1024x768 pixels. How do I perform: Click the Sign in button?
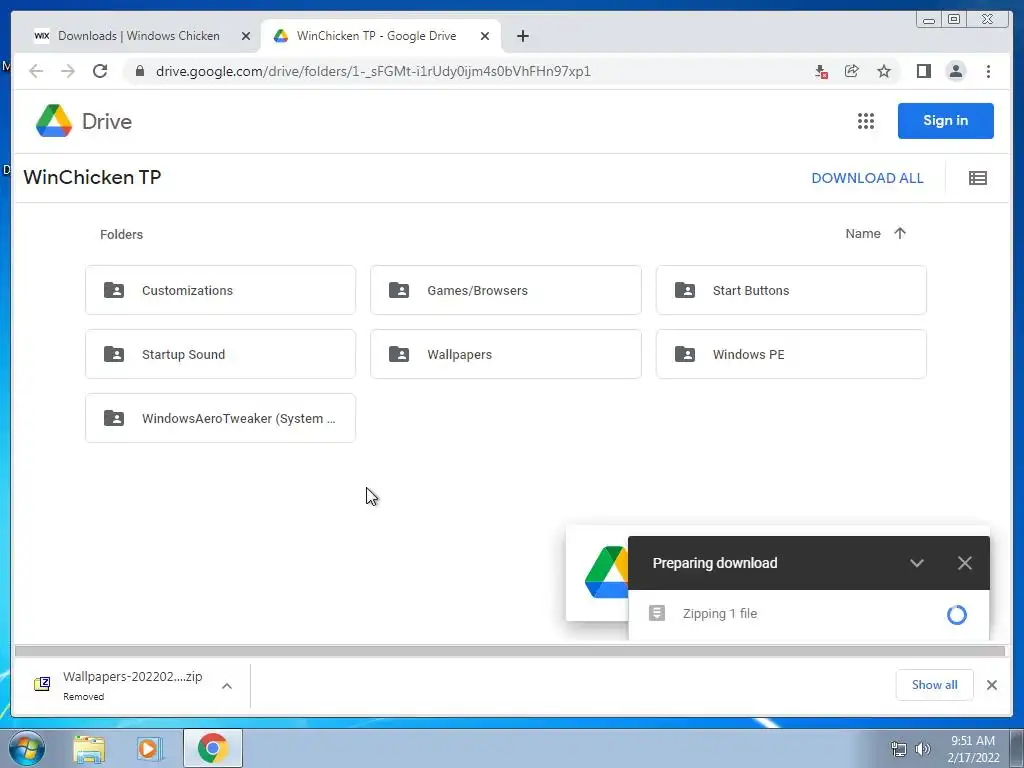click(x=945, y=121)
